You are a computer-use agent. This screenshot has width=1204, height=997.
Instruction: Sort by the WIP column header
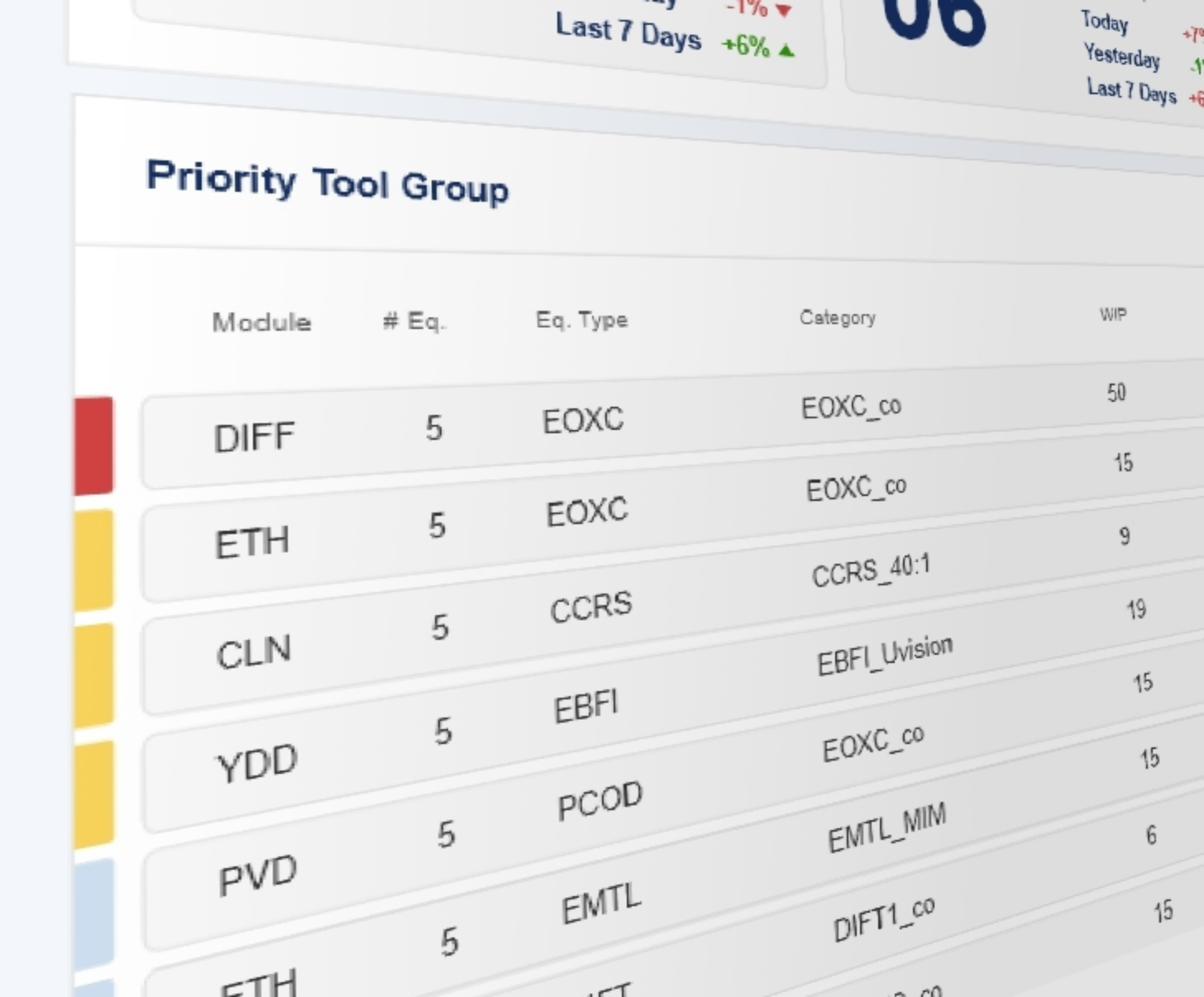click(x=1113, y=314)
